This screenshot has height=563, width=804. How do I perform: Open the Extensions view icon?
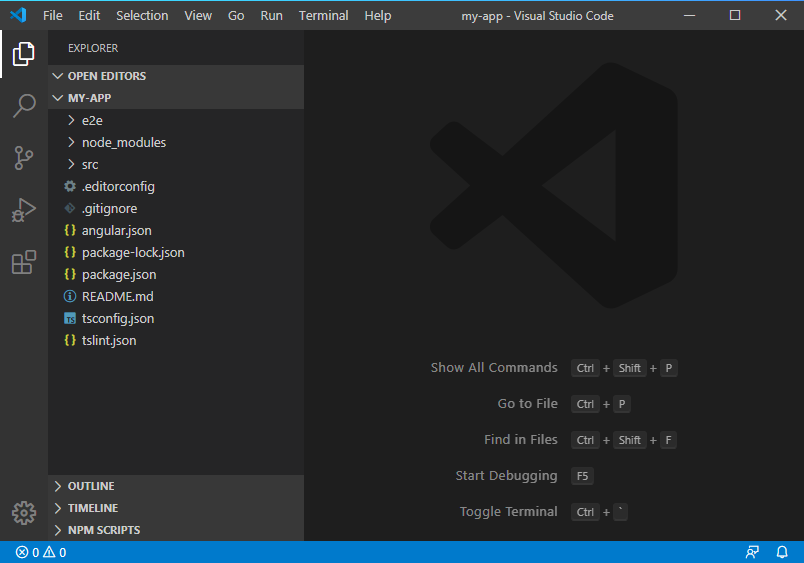click(x=24, y=262)
